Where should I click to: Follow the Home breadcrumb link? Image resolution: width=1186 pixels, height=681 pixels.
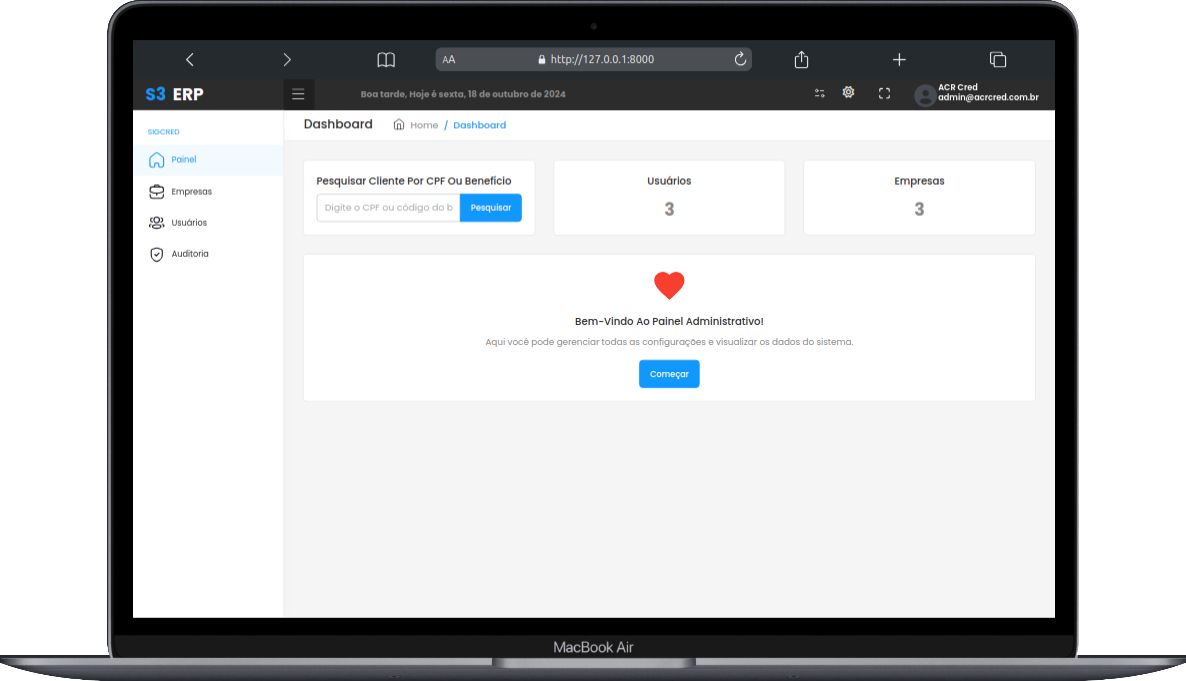[x=424, y=125]
